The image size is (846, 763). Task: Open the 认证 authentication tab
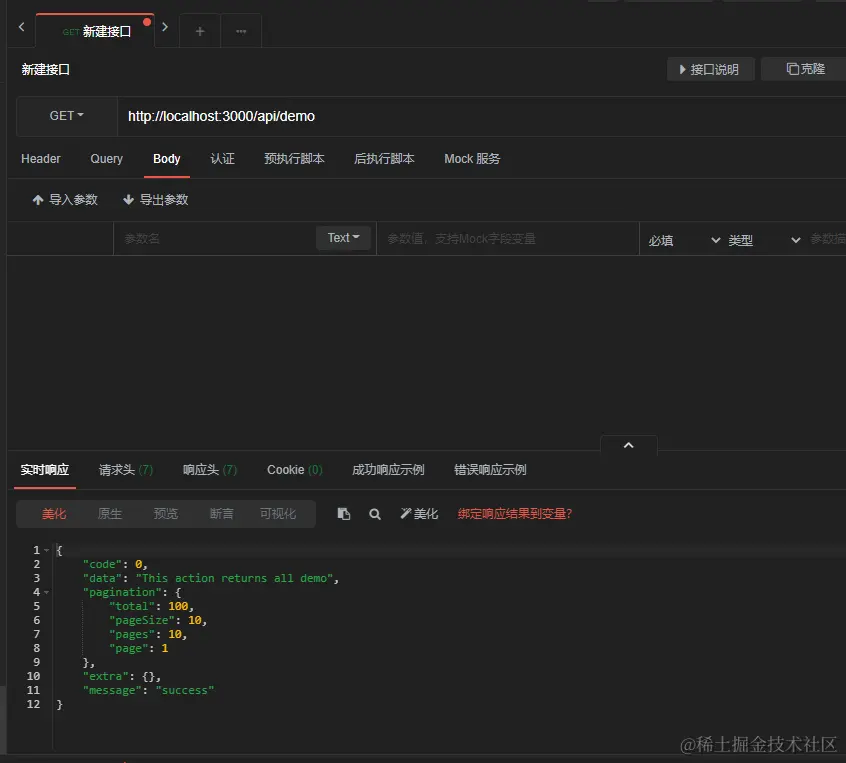coord(222,159)
